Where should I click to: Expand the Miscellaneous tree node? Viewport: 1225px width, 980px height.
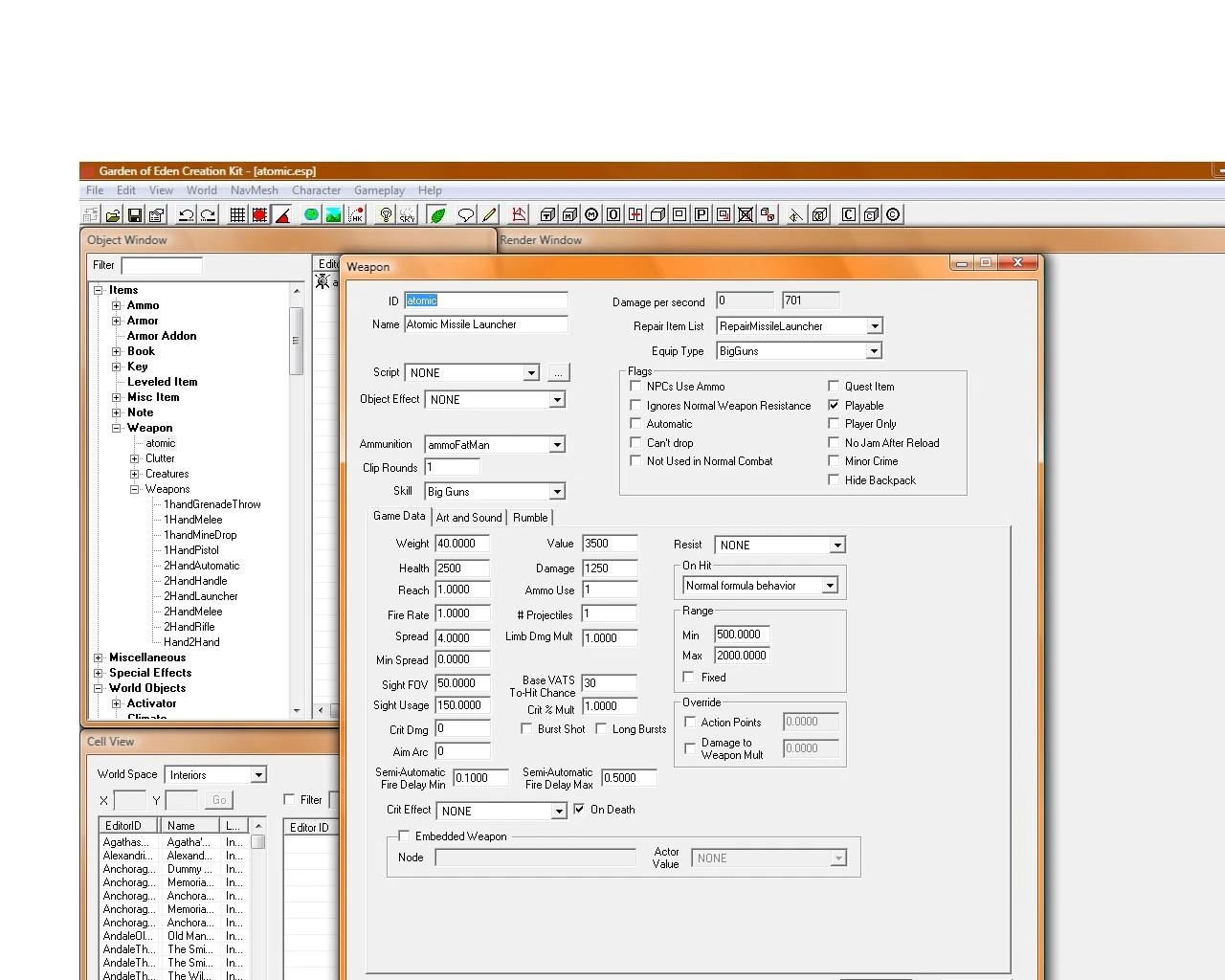pos(99,657)
